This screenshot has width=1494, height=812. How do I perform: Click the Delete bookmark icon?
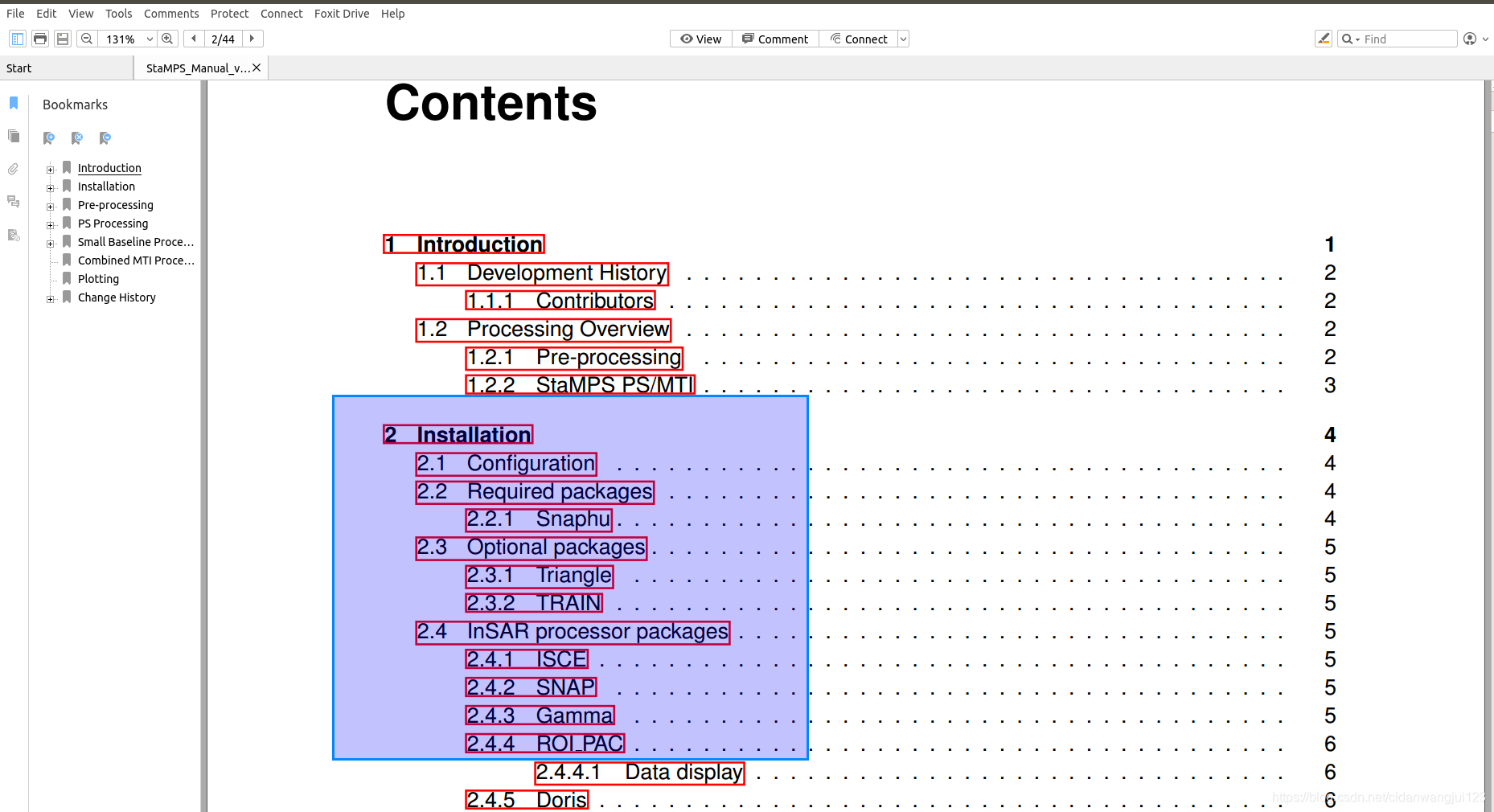point(77,138)
